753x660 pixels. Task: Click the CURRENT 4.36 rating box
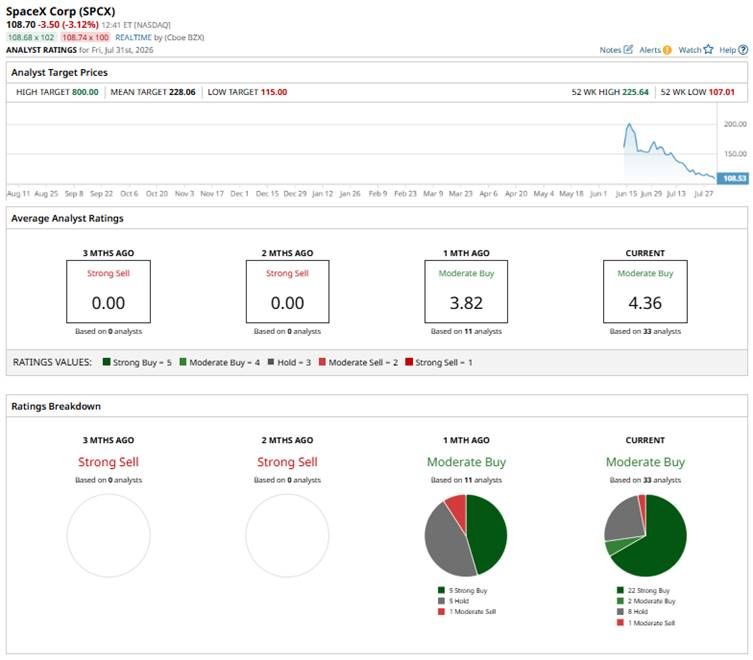point(645,292)
